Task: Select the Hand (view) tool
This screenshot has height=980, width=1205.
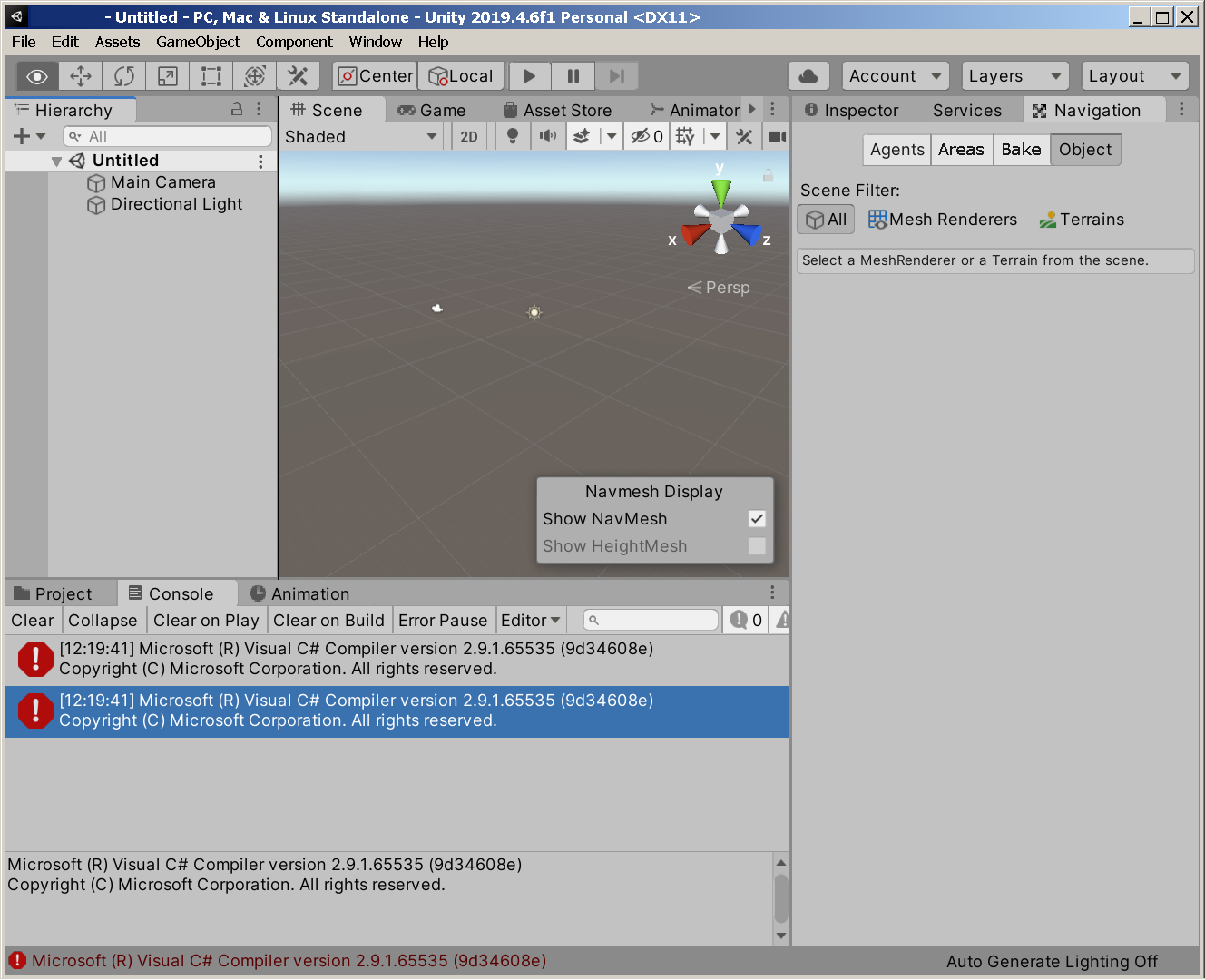Action: (x=37, y=76)
